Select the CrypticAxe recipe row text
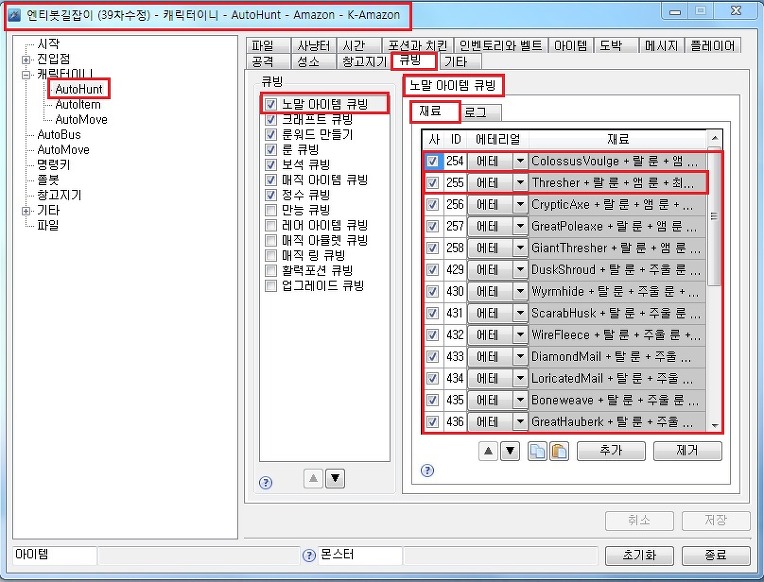 coord(617,205)
